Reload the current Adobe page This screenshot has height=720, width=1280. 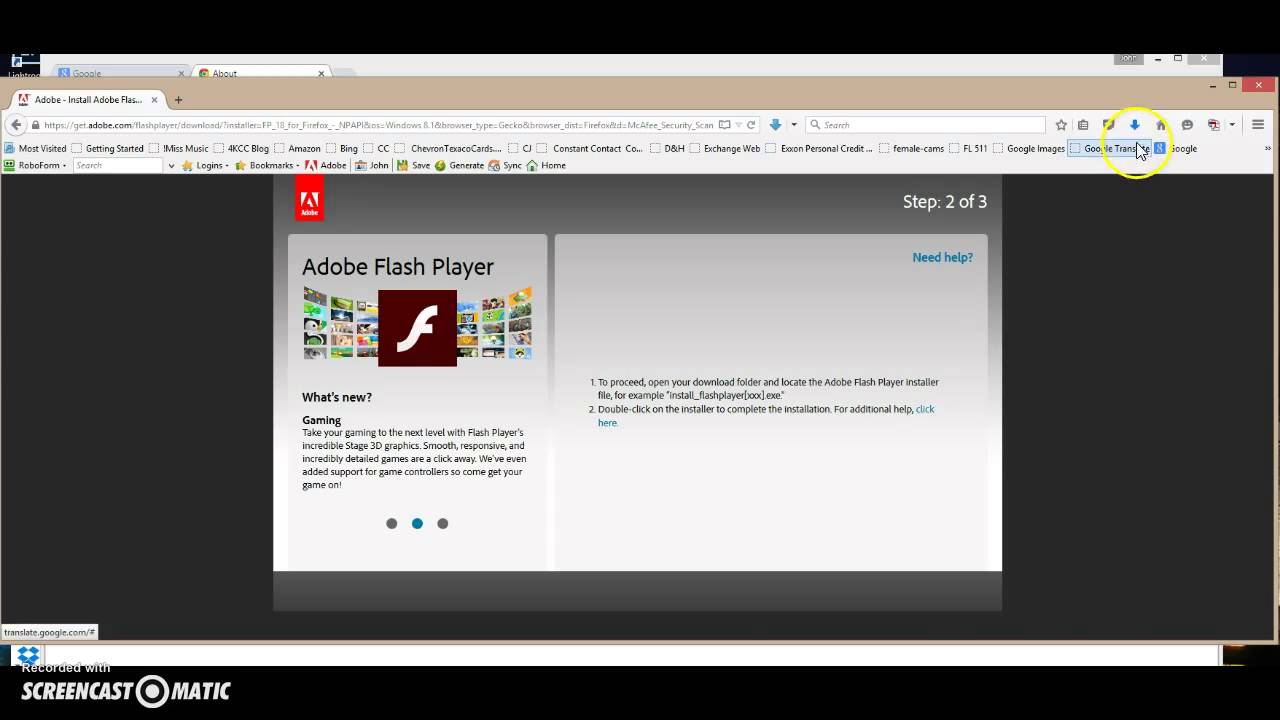click(751, 125)
